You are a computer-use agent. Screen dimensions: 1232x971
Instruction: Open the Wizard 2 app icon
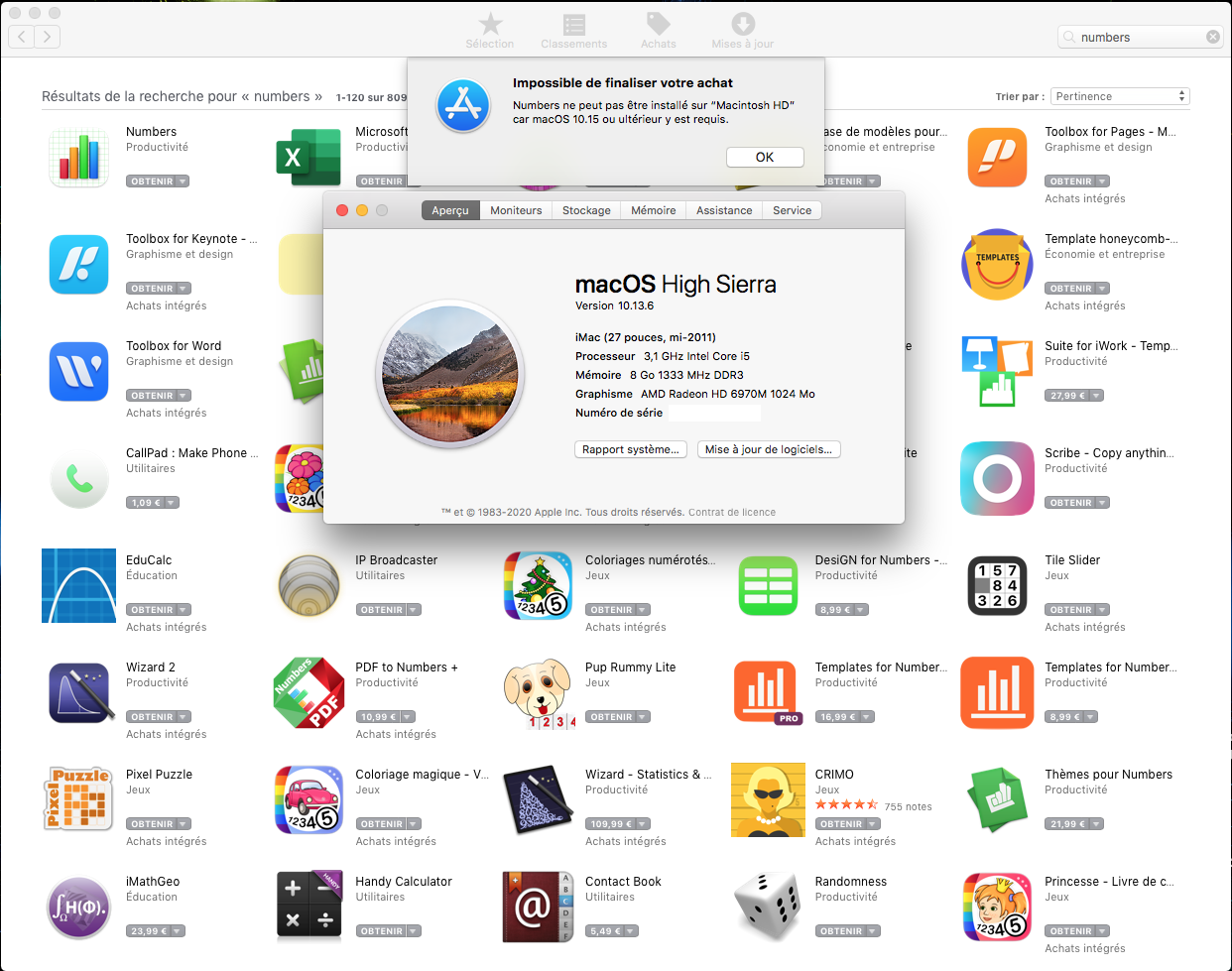click(x=79, y=692)
